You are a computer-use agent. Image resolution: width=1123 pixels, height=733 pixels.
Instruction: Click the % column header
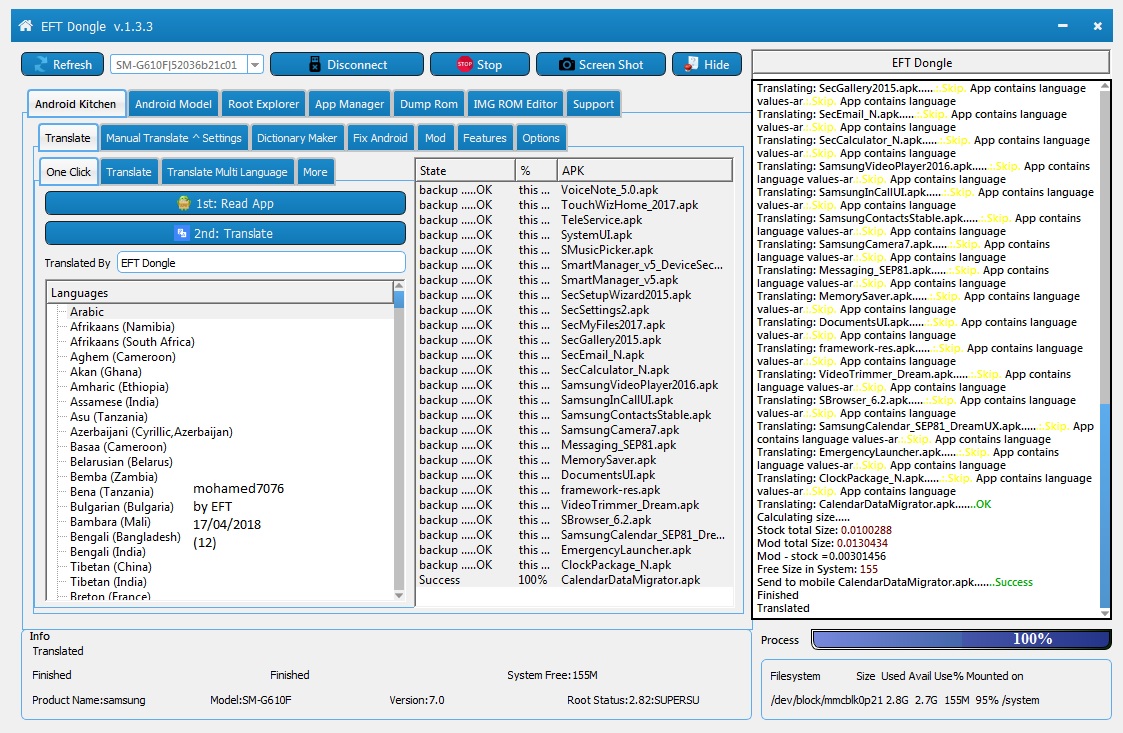[x=536, y=171]
